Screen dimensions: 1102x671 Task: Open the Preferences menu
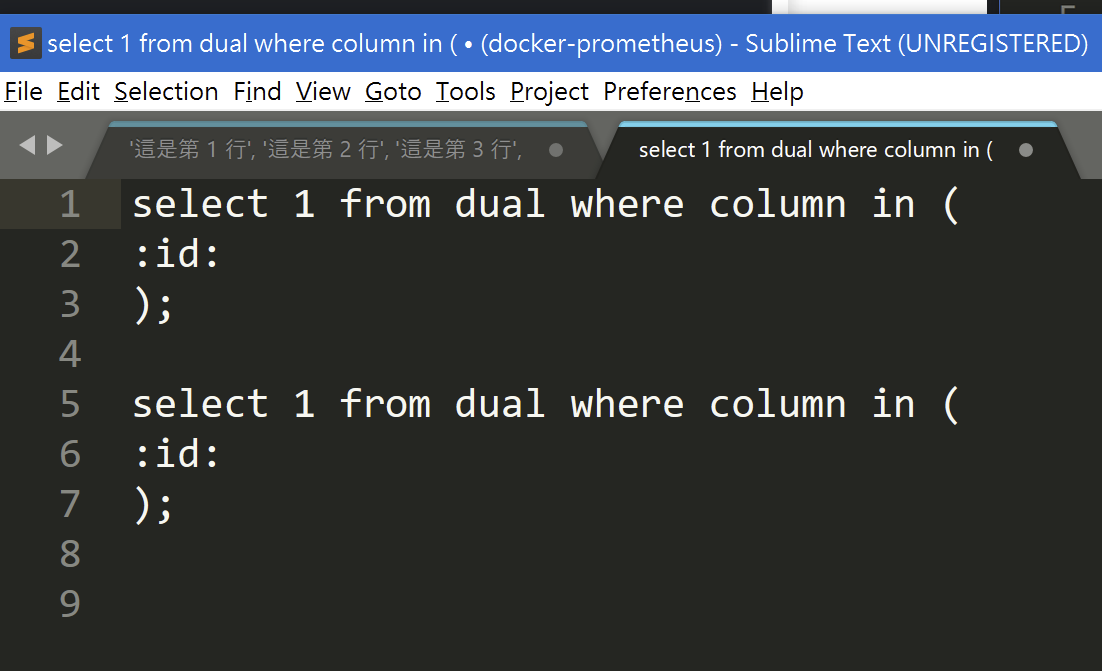point(669,91)
